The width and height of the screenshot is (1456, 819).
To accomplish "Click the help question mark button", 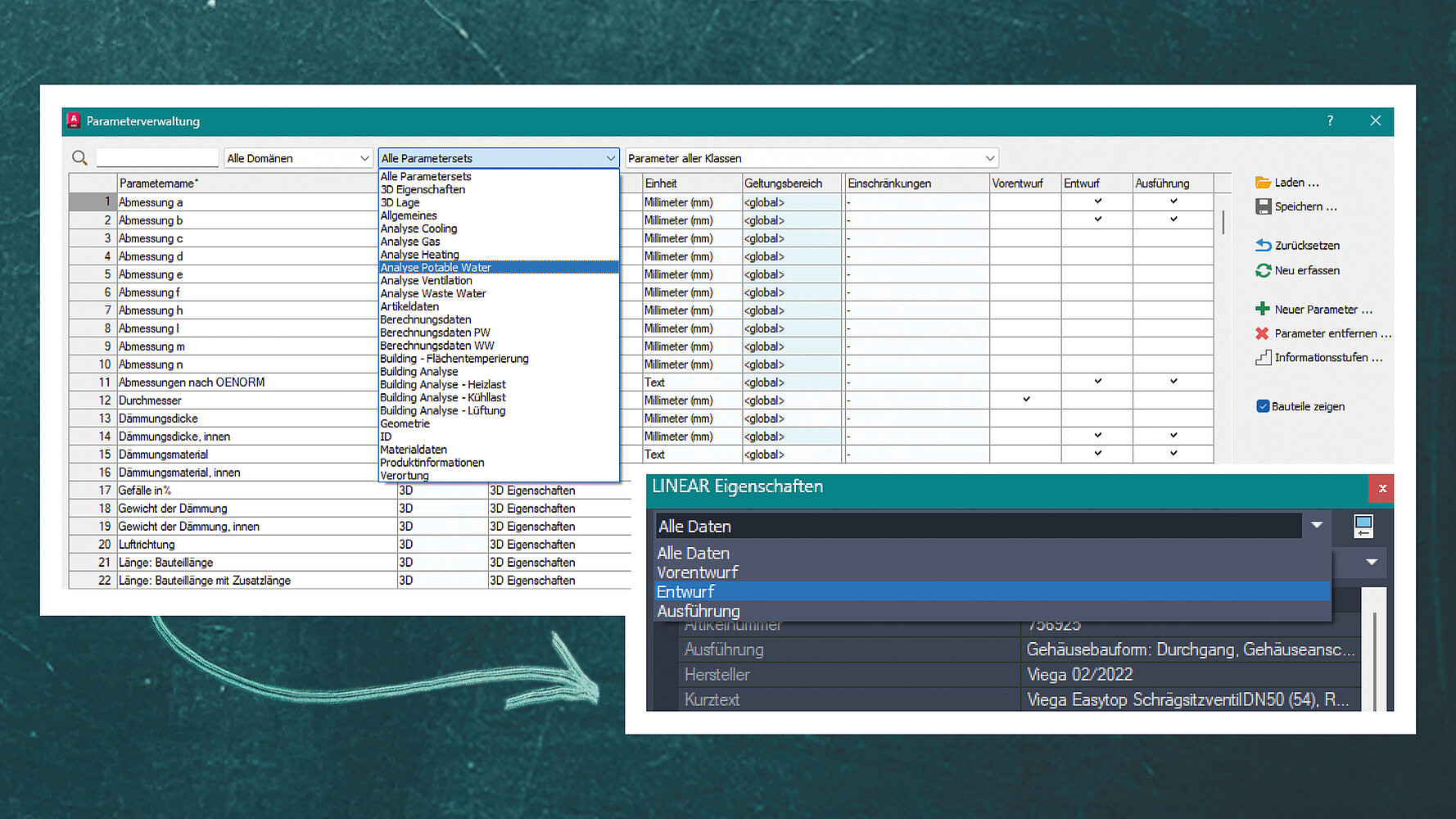I will [x=1330, y=121].
